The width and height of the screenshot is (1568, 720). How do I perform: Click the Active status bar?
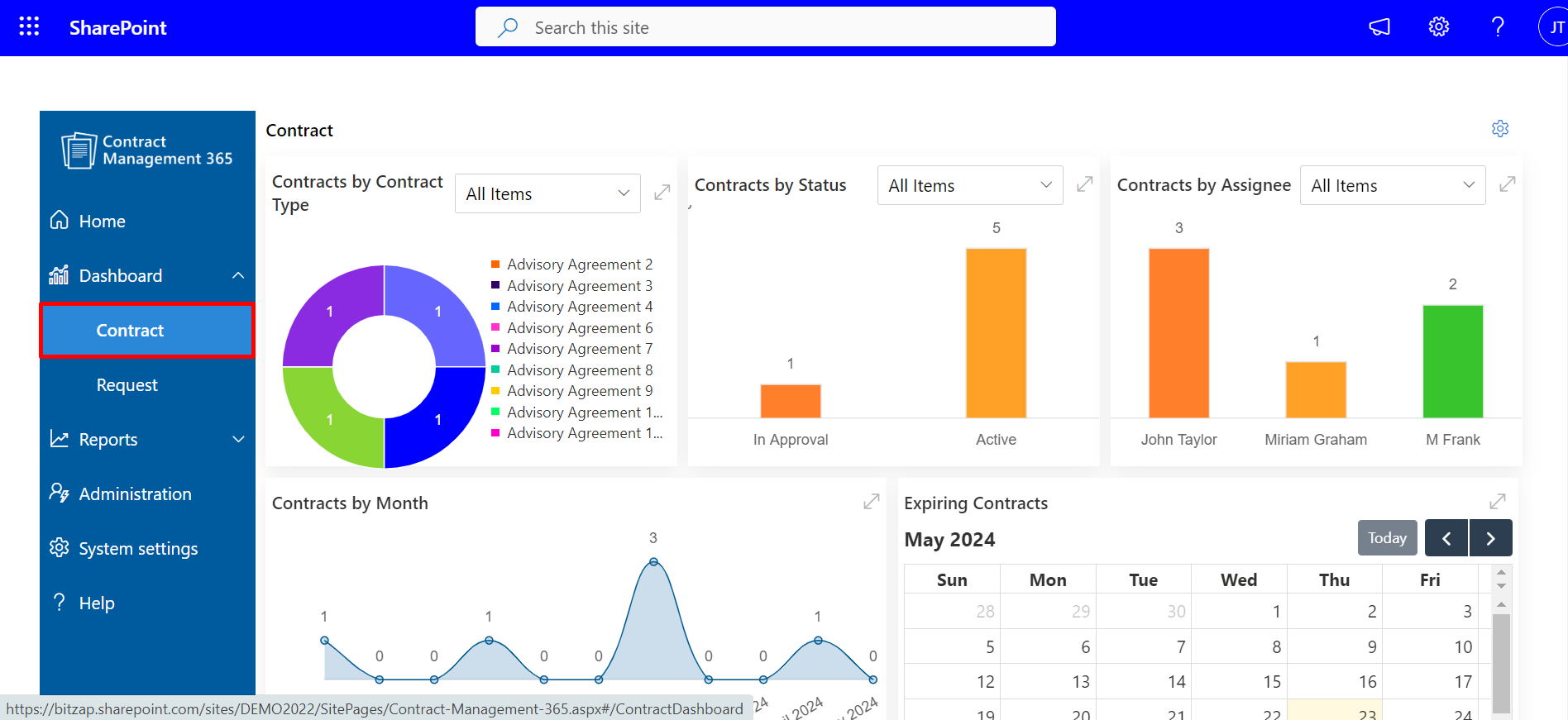(x=997, y=333)
